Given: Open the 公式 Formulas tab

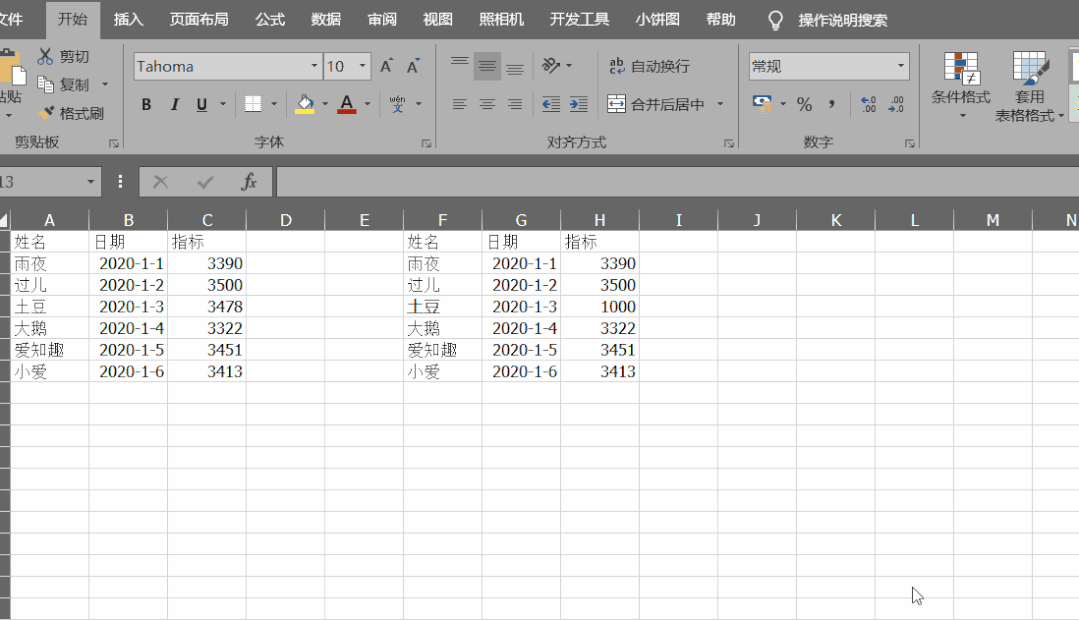Looking at the screenshot, I should pyautogui.click(x=270, y=19).
